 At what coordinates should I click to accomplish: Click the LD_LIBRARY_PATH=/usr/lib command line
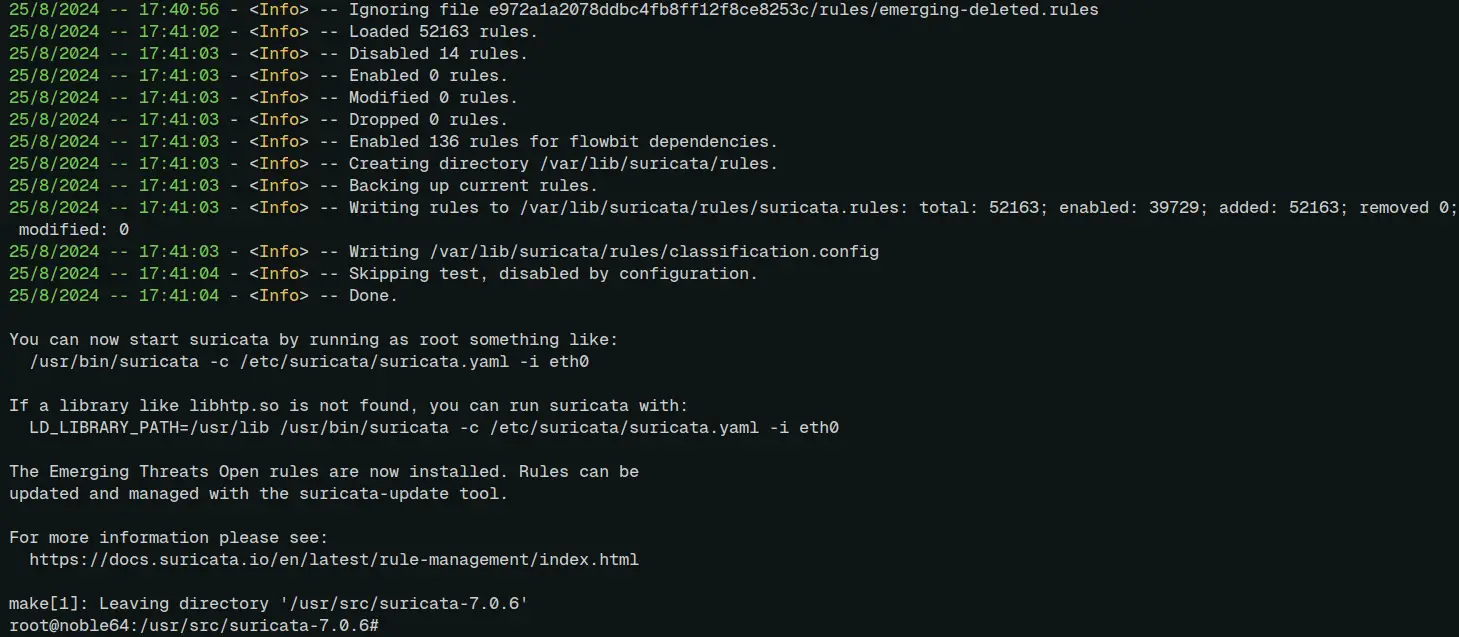click(x=434, y=427)
